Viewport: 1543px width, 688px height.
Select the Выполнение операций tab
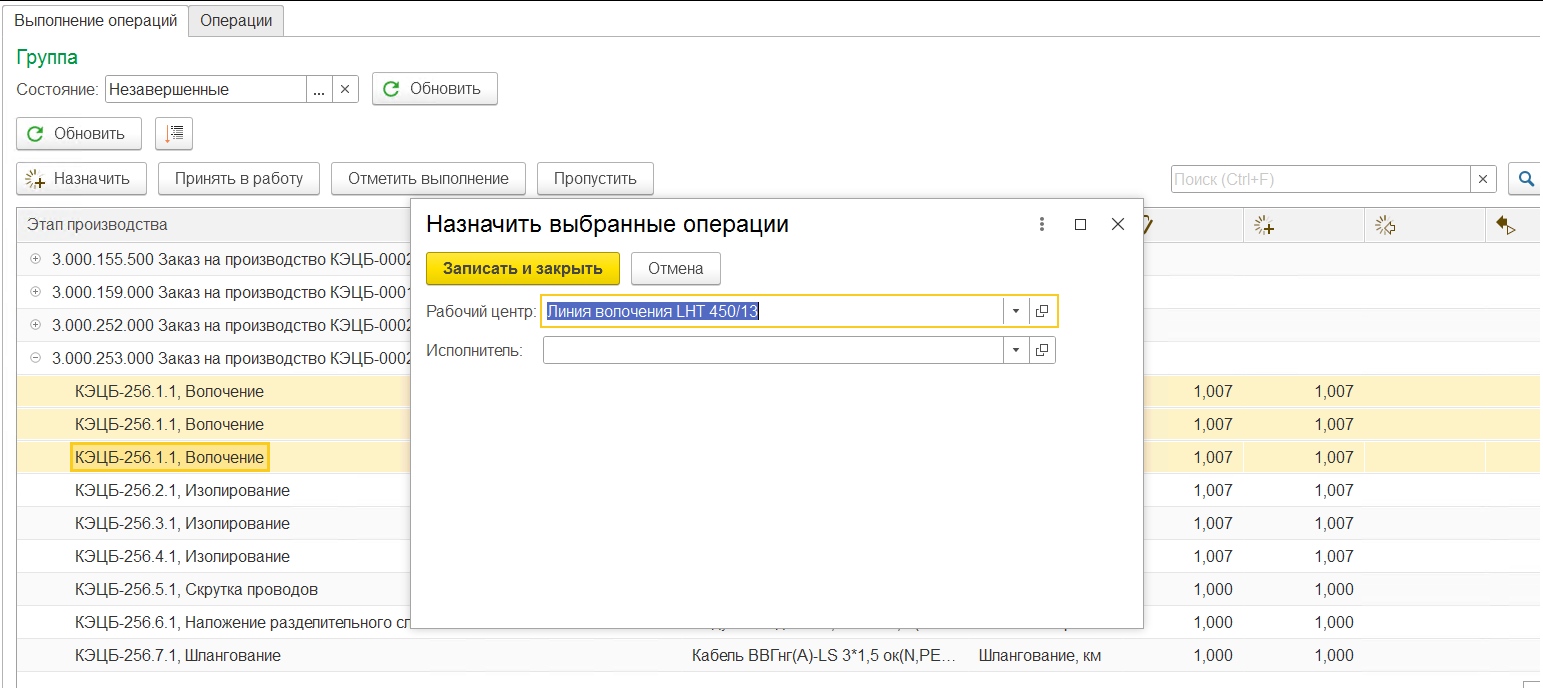pyautogui.click(x=95, y=20)
